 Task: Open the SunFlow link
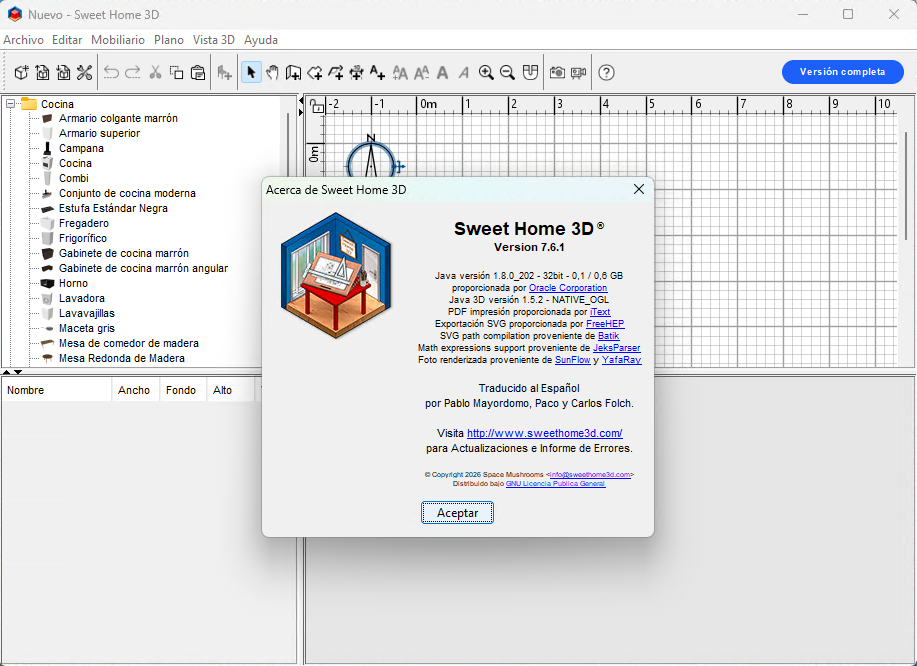[573, 360]
